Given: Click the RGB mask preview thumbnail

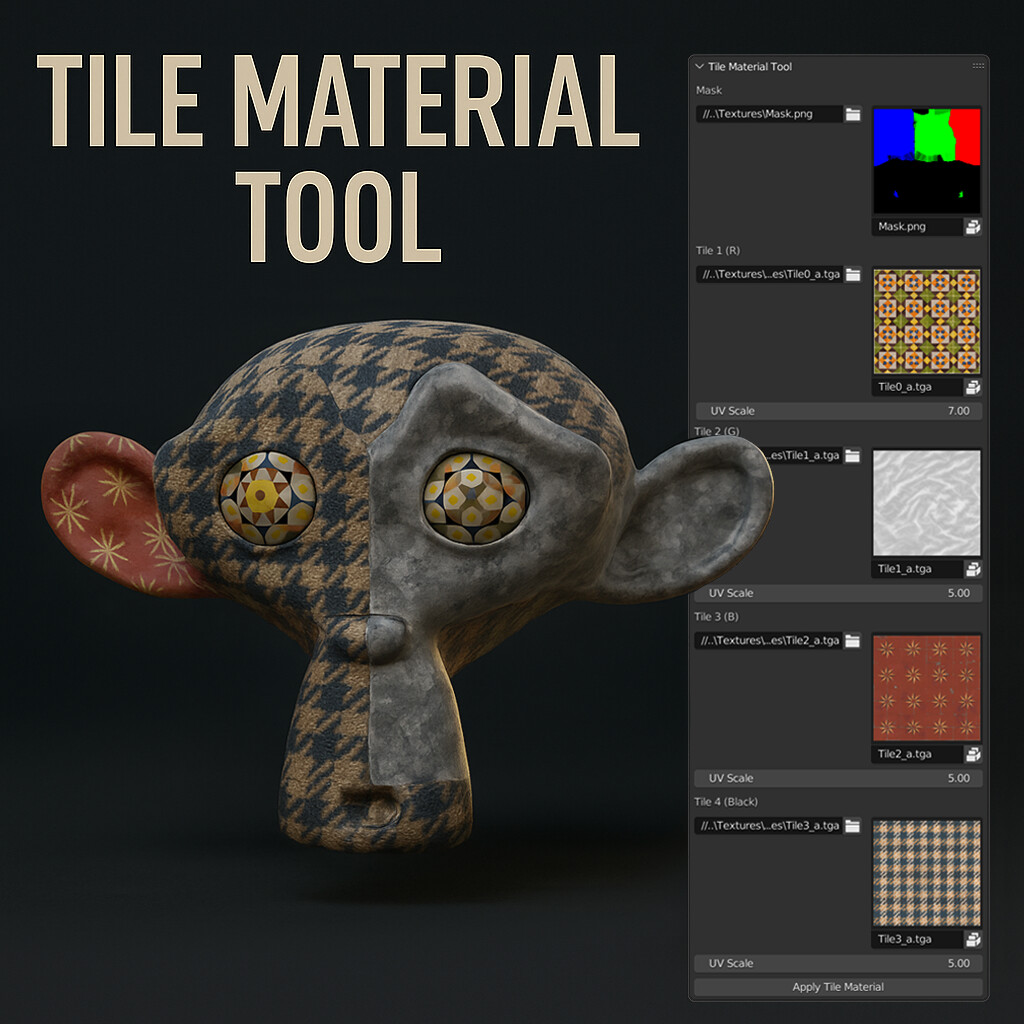Looking at the screenshot, I should click(926, 160).
